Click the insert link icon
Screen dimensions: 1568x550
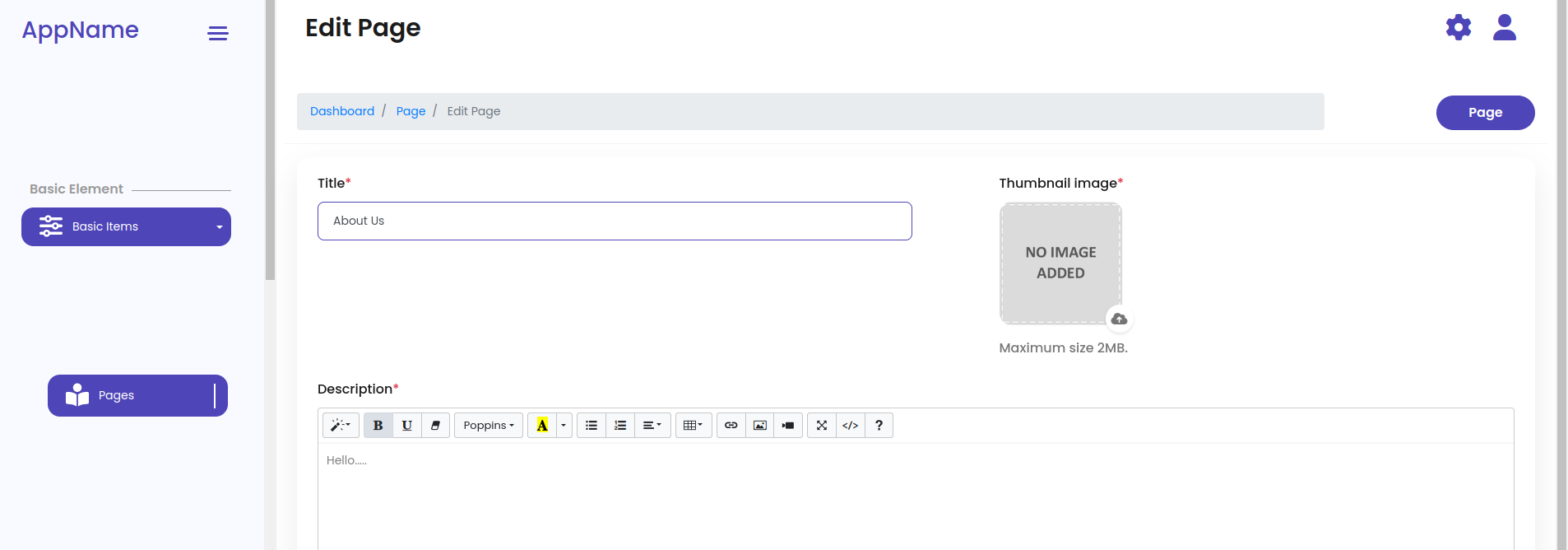(x=731, y=426)
